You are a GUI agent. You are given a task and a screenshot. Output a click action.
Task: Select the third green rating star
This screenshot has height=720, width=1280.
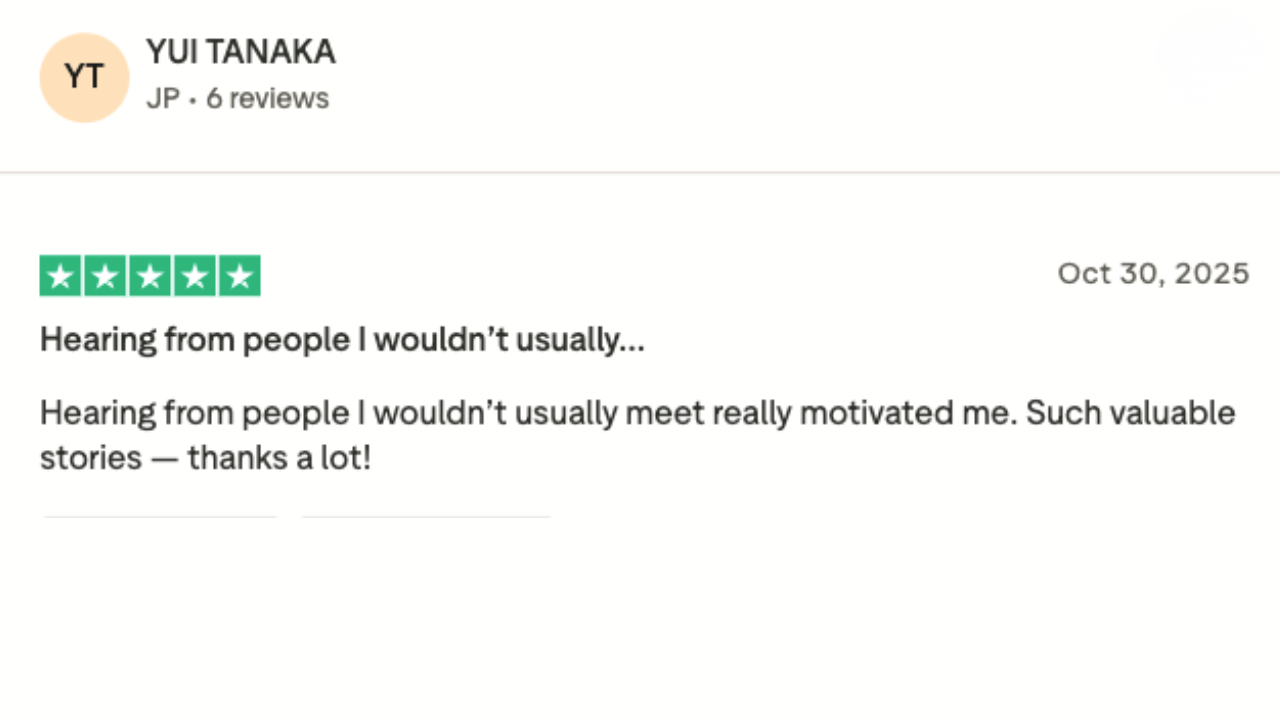pos(150,276)
